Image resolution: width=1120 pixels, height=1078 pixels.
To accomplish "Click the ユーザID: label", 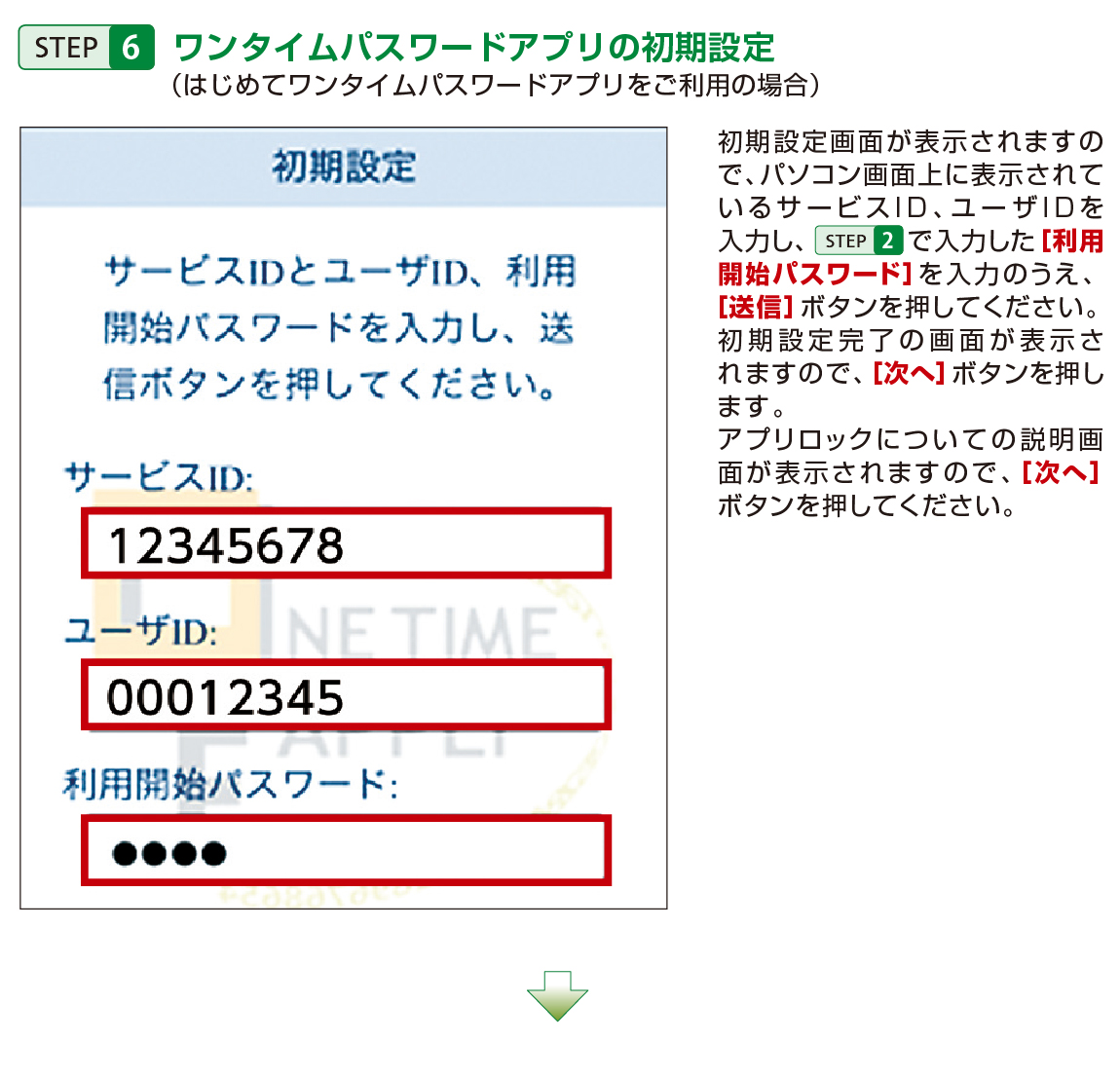I will (141, 631).
